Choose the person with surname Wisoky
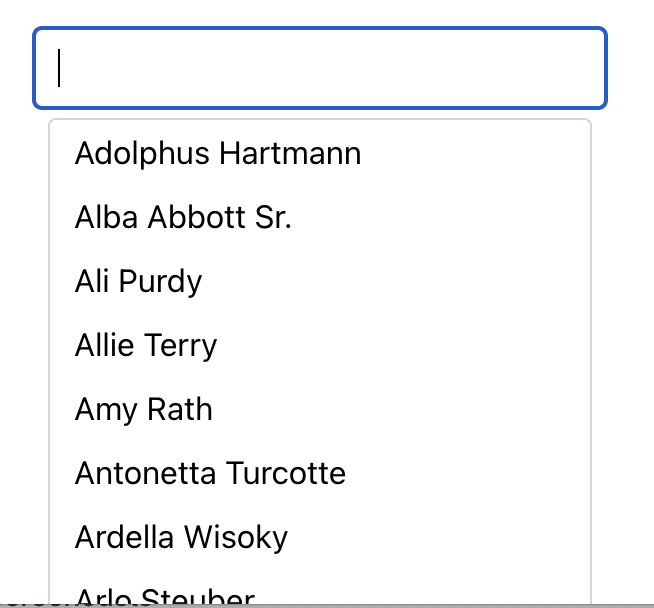 tap(181, 537)
